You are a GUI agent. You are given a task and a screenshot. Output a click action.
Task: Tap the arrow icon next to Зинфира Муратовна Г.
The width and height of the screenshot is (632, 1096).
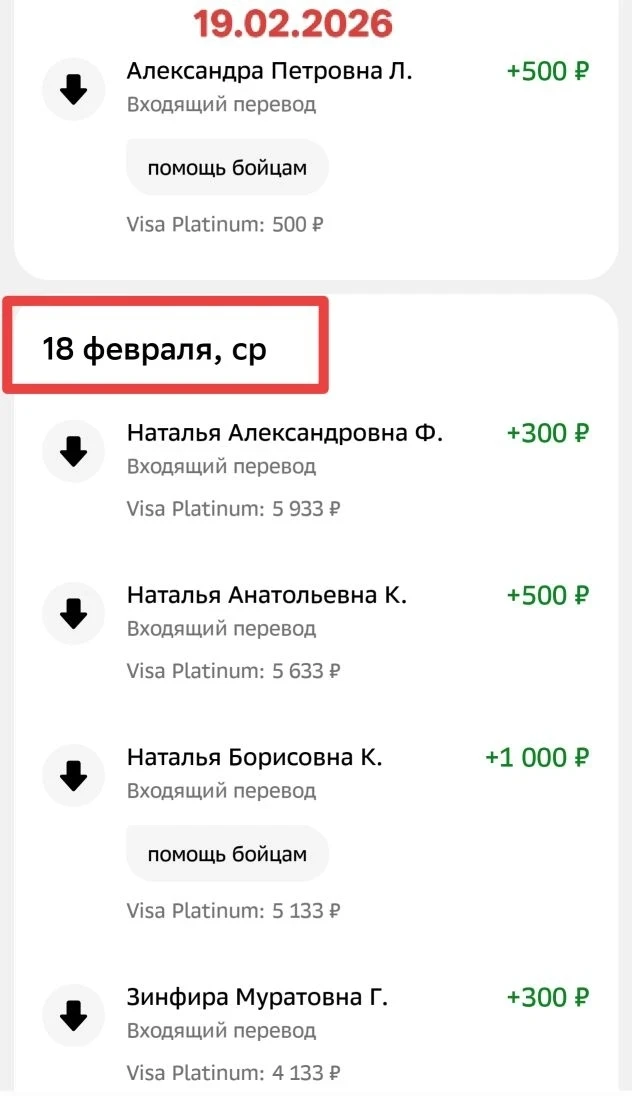73,1016
